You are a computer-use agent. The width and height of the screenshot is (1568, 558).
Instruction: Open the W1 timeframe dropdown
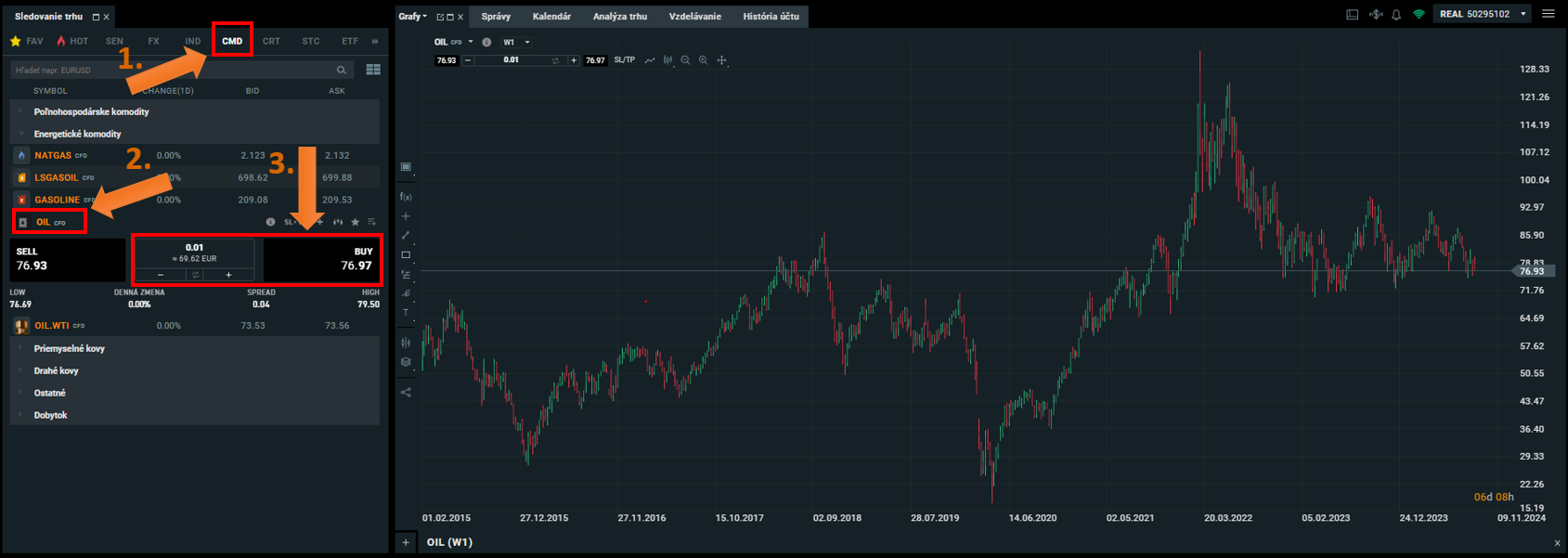click(516, 42)
